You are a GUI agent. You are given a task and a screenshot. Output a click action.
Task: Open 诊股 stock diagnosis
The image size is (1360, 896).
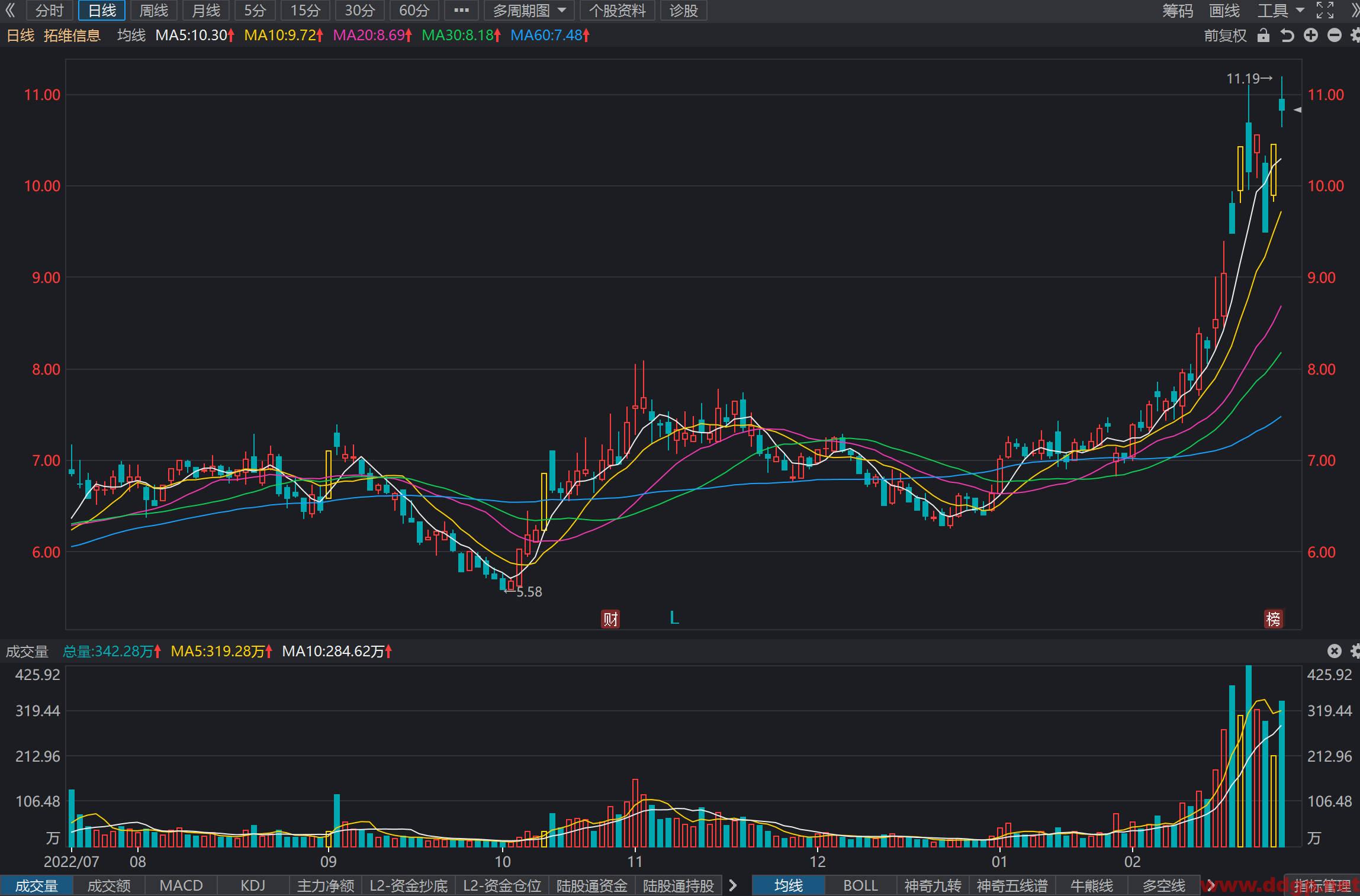coord(684,11)
